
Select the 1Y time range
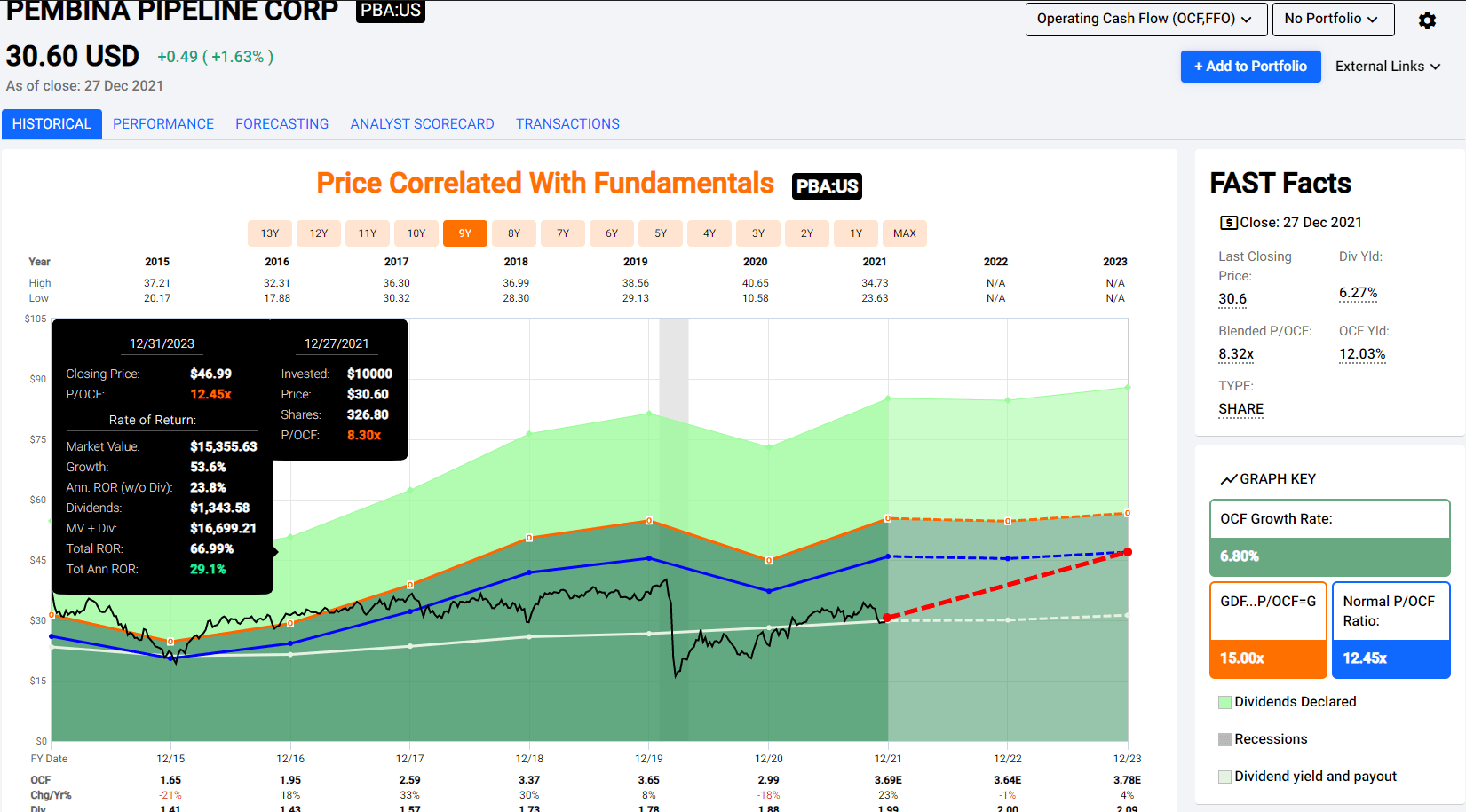click(x=856, y=233)
